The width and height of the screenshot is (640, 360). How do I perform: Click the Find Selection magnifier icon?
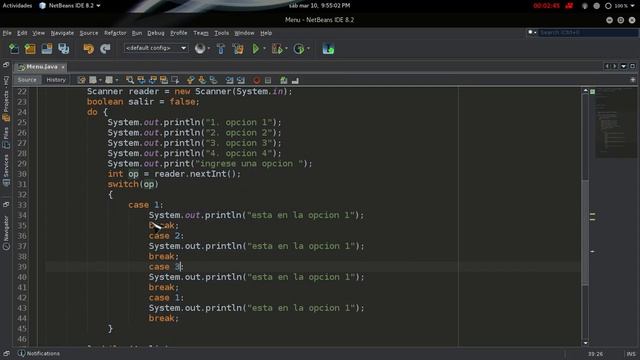(x=130, y=80)
